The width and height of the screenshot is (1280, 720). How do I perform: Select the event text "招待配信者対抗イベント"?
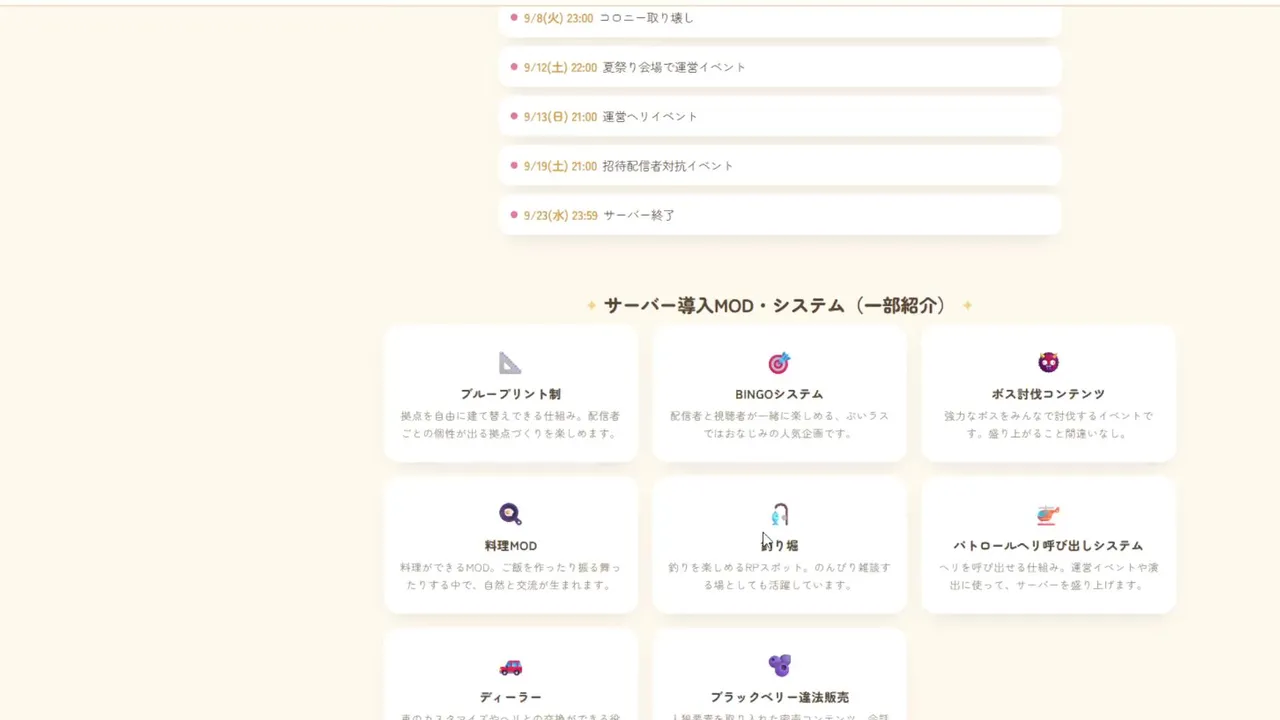(x=668, y=166)
